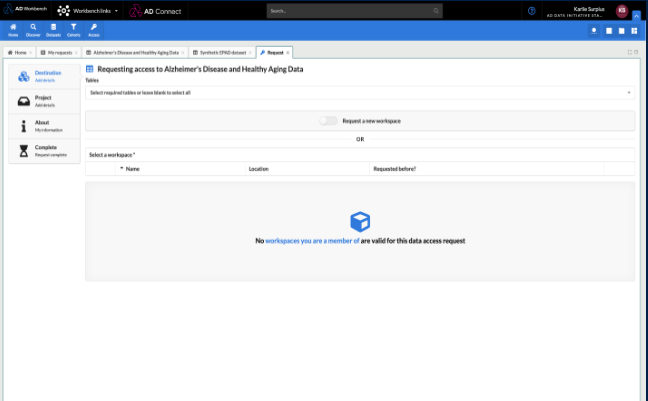This screenshot has height=401, width=648.
Task: Click the Project inbox icon
Action: point(24,101)
